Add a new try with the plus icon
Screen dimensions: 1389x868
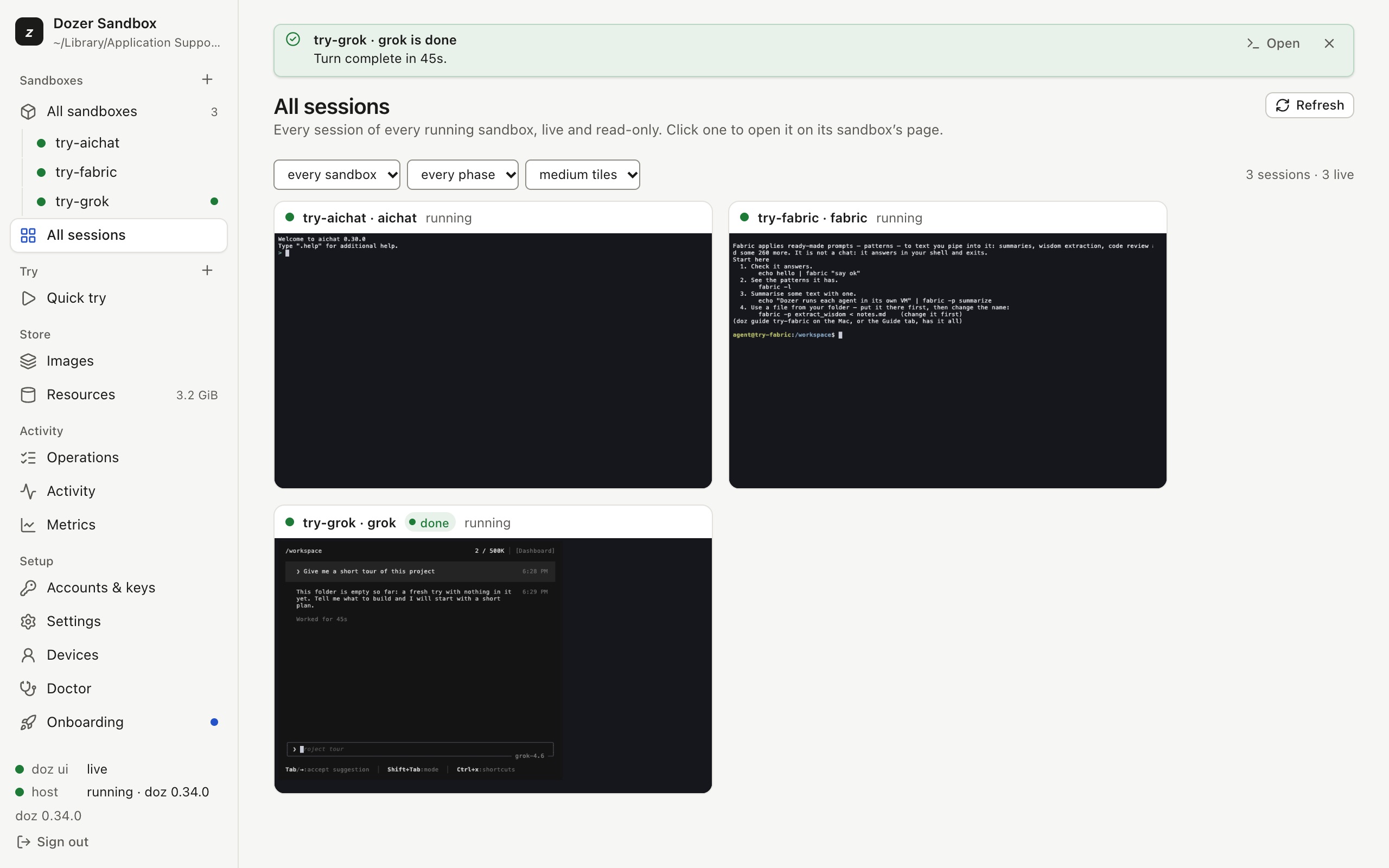pos(207,270)
